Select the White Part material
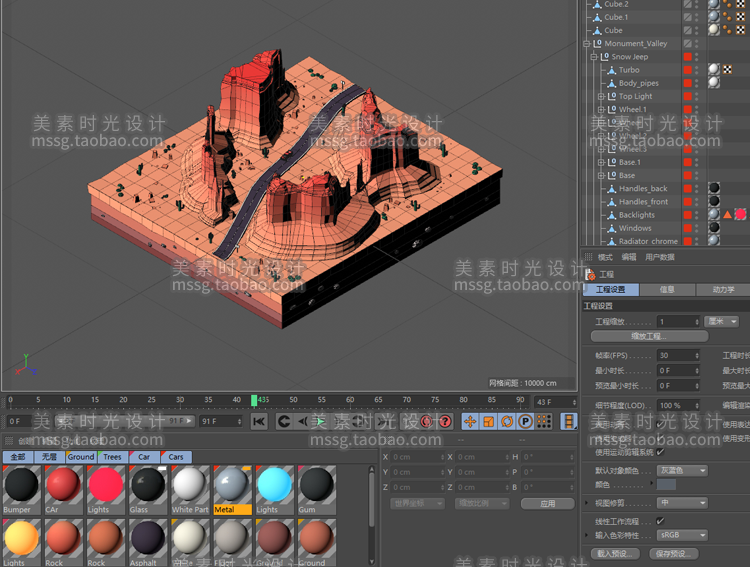This screenshot has width=750, height=567. pyautogui.click(x=190, y=490)
